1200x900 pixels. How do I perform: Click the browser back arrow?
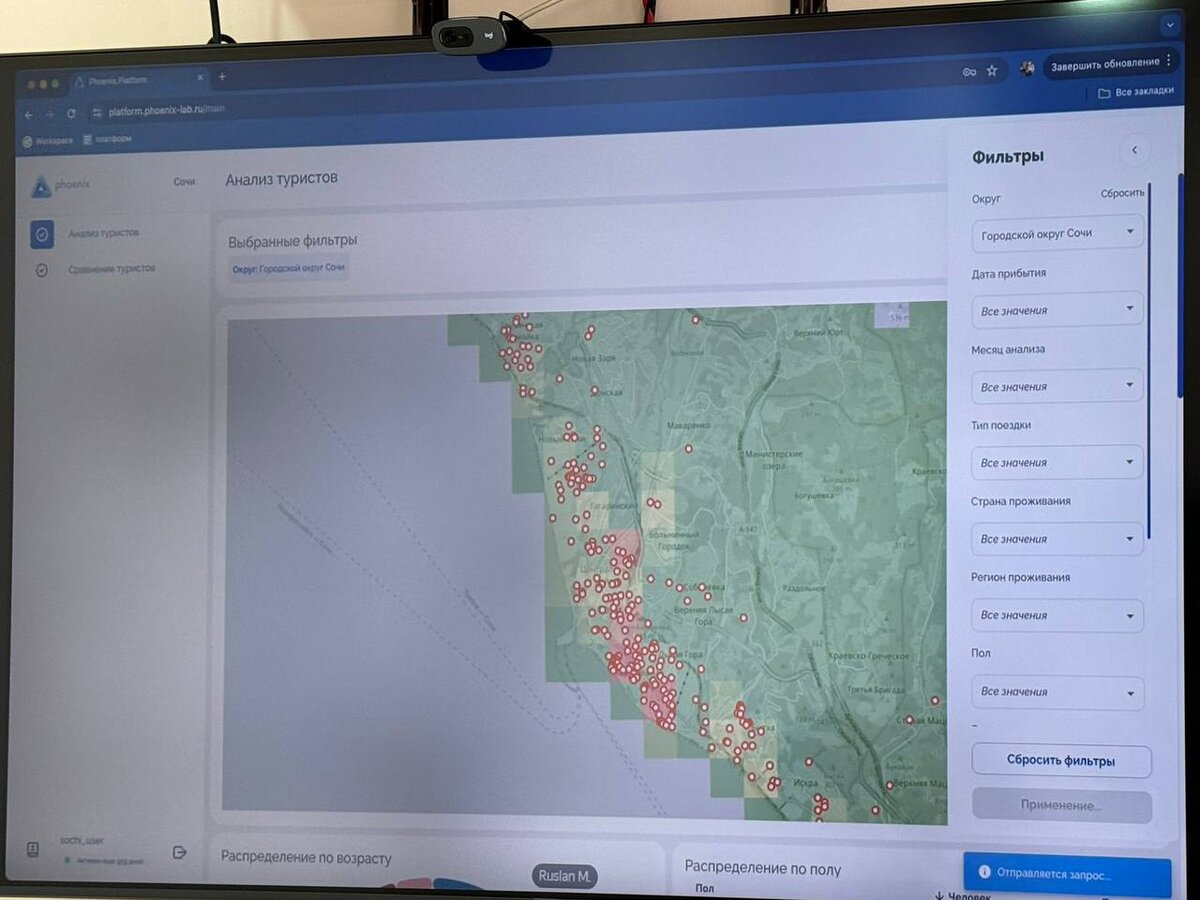pyautogui.click(x=29, y=114)
